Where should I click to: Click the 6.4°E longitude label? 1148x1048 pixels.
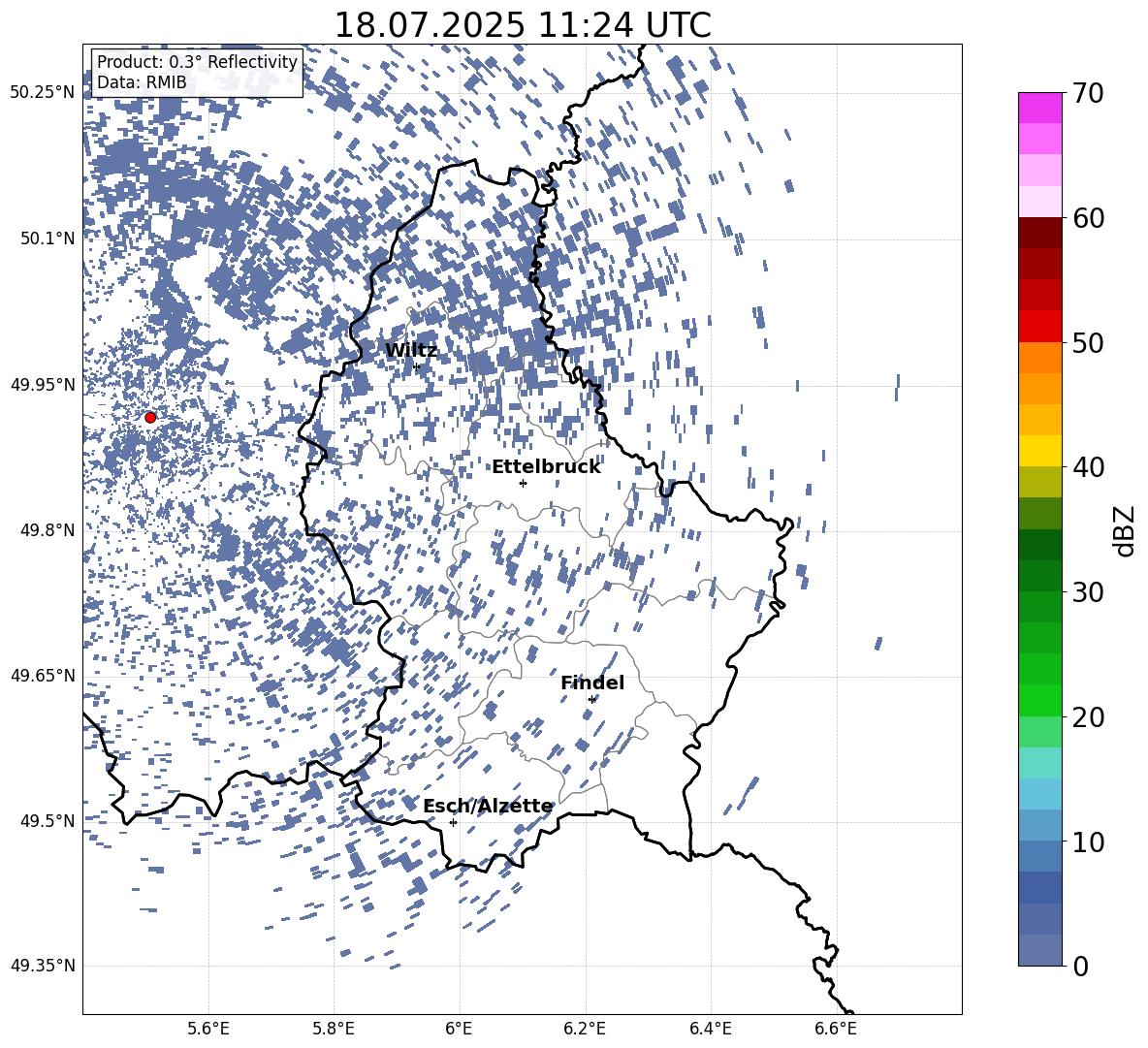(710, 1029)
